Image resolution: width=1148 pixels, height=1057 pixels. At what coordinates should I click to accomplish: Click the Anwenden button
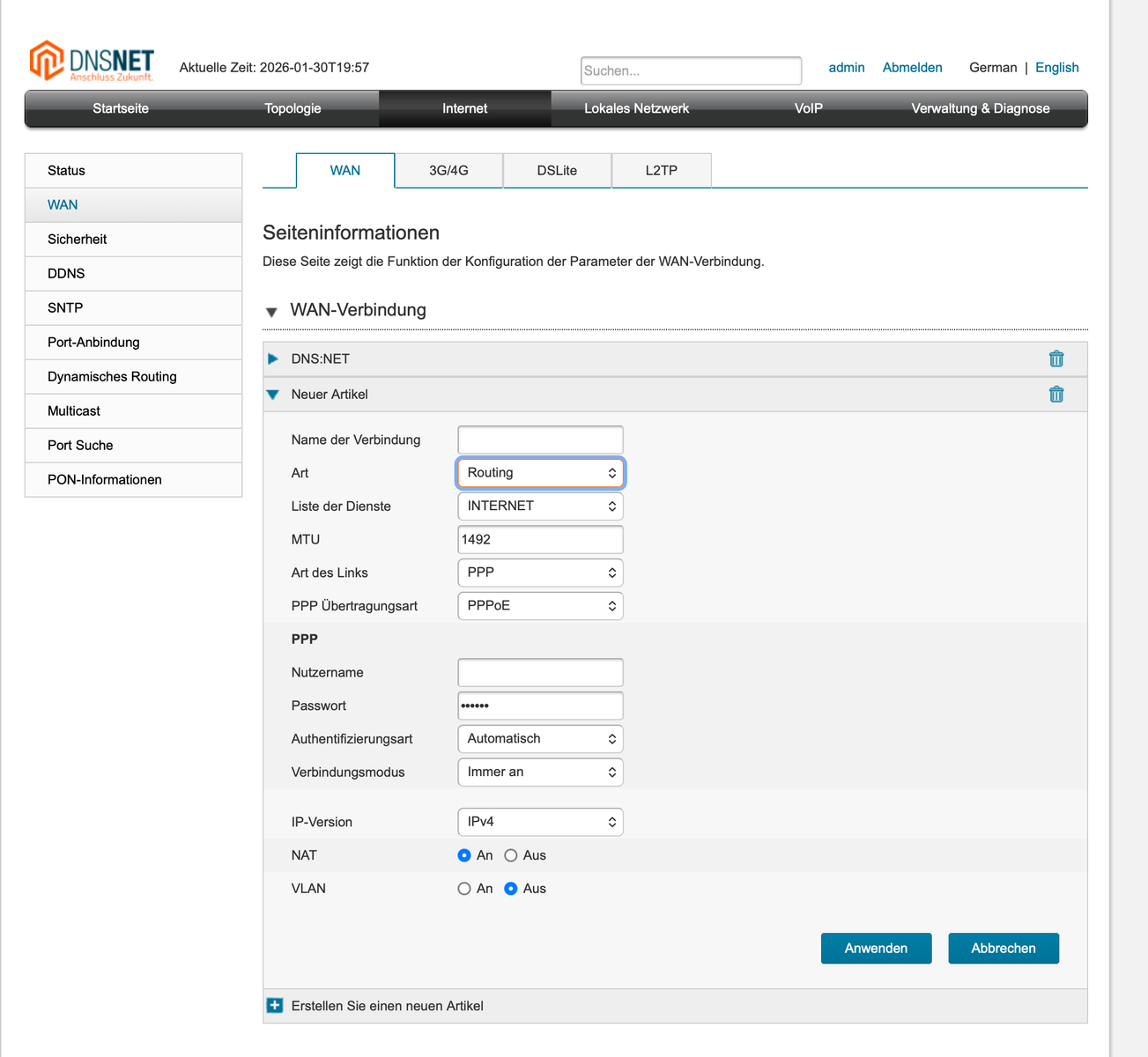point(876,949)
